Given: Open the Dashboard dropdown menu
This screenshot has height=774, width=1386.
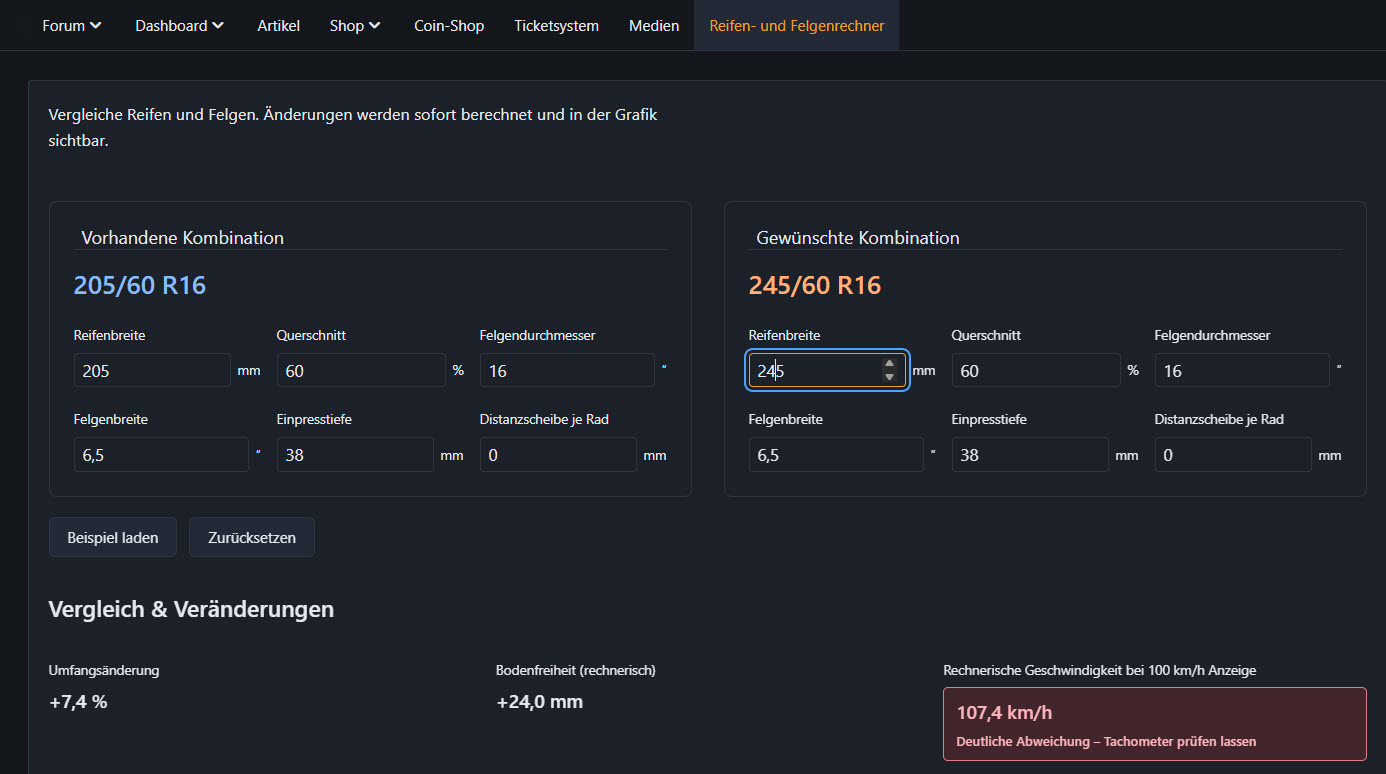Looking at the screenshot, I should point(180,26).
